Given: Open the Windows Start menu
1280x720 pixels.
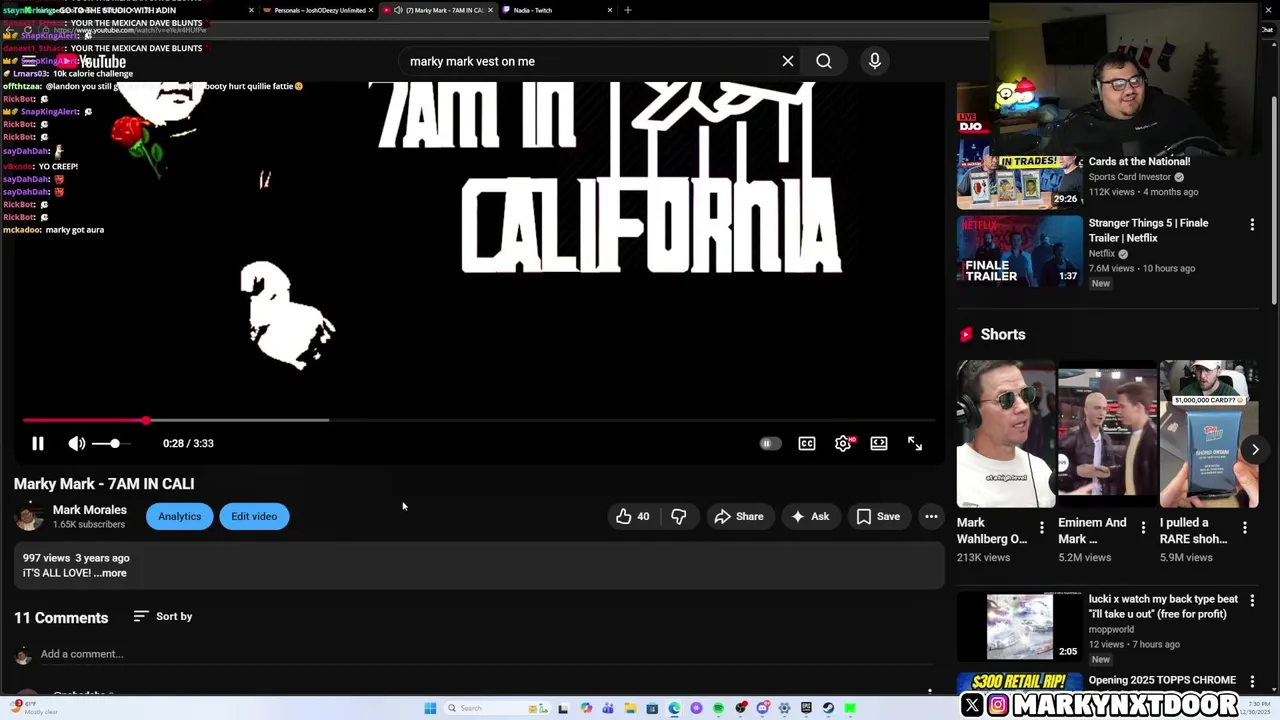Looking at the screenshot, I should [430, 708].
